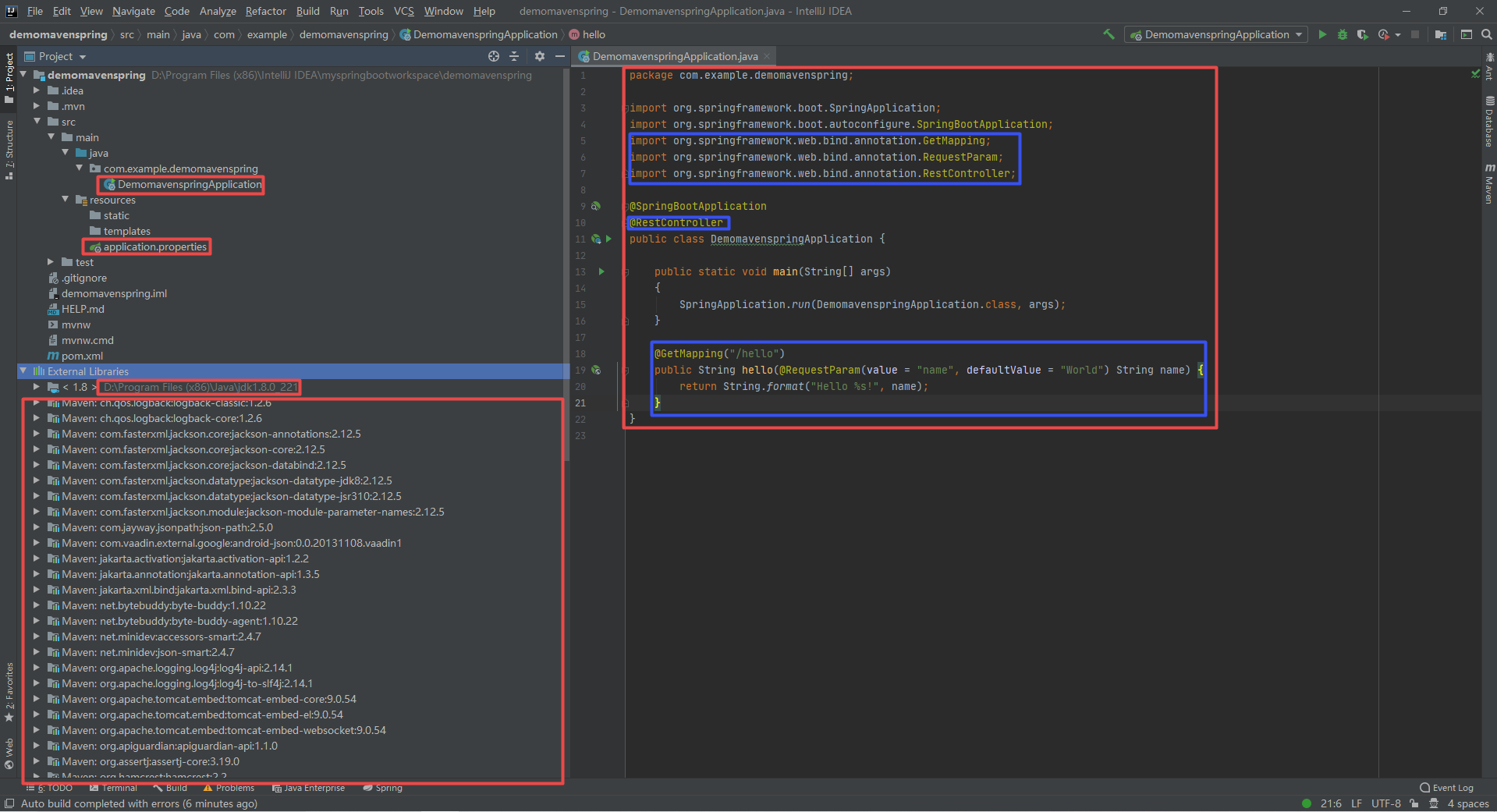Open the Navigate menu
The image size is (1497, 812).
tap(133, 11)
